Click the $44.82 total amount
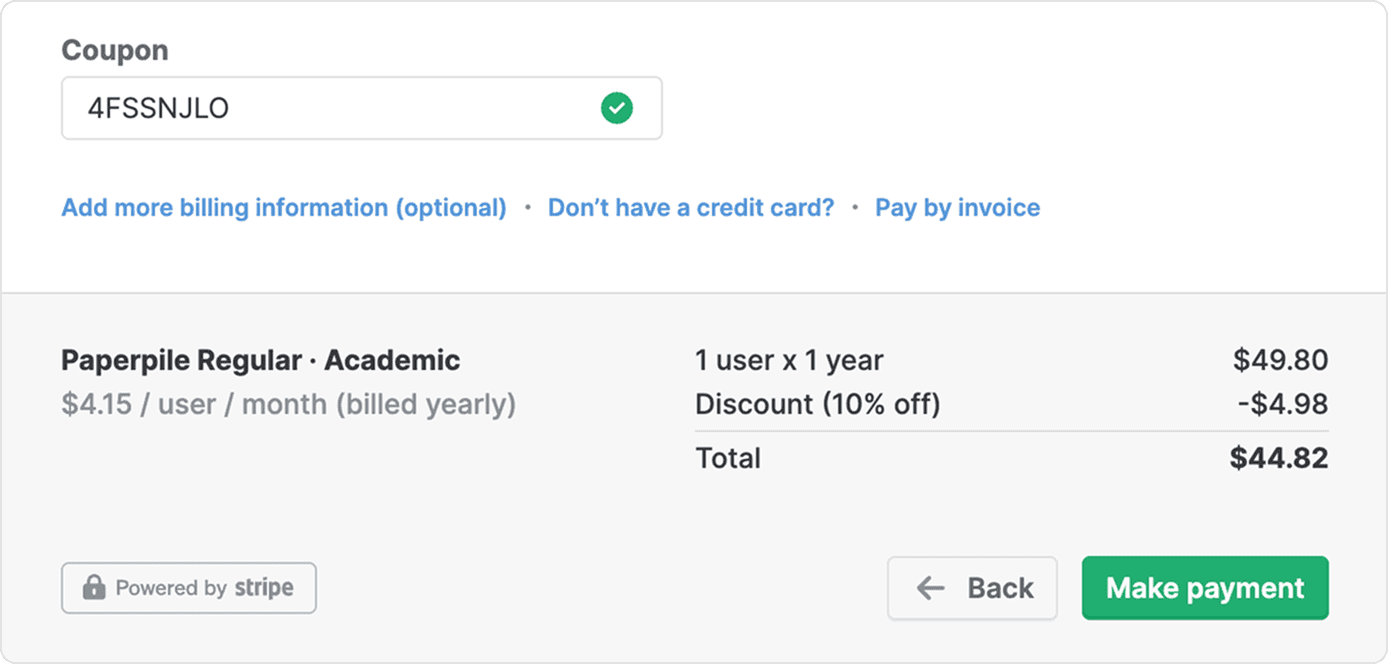Image resolution: width=1388 pixels, height=664 pixels. click(1279, 458)
